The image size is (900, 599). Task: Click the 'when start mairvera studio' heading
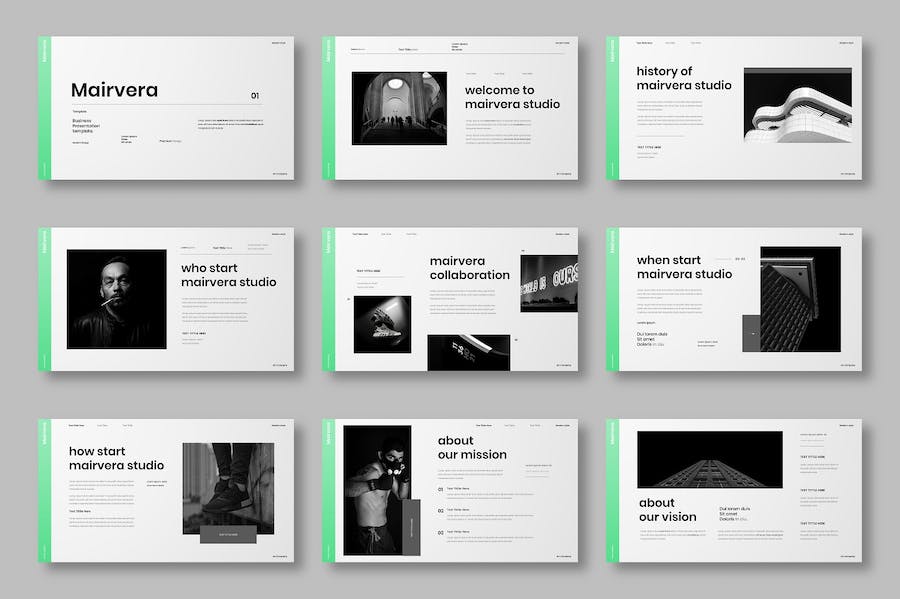coord(684,267)
